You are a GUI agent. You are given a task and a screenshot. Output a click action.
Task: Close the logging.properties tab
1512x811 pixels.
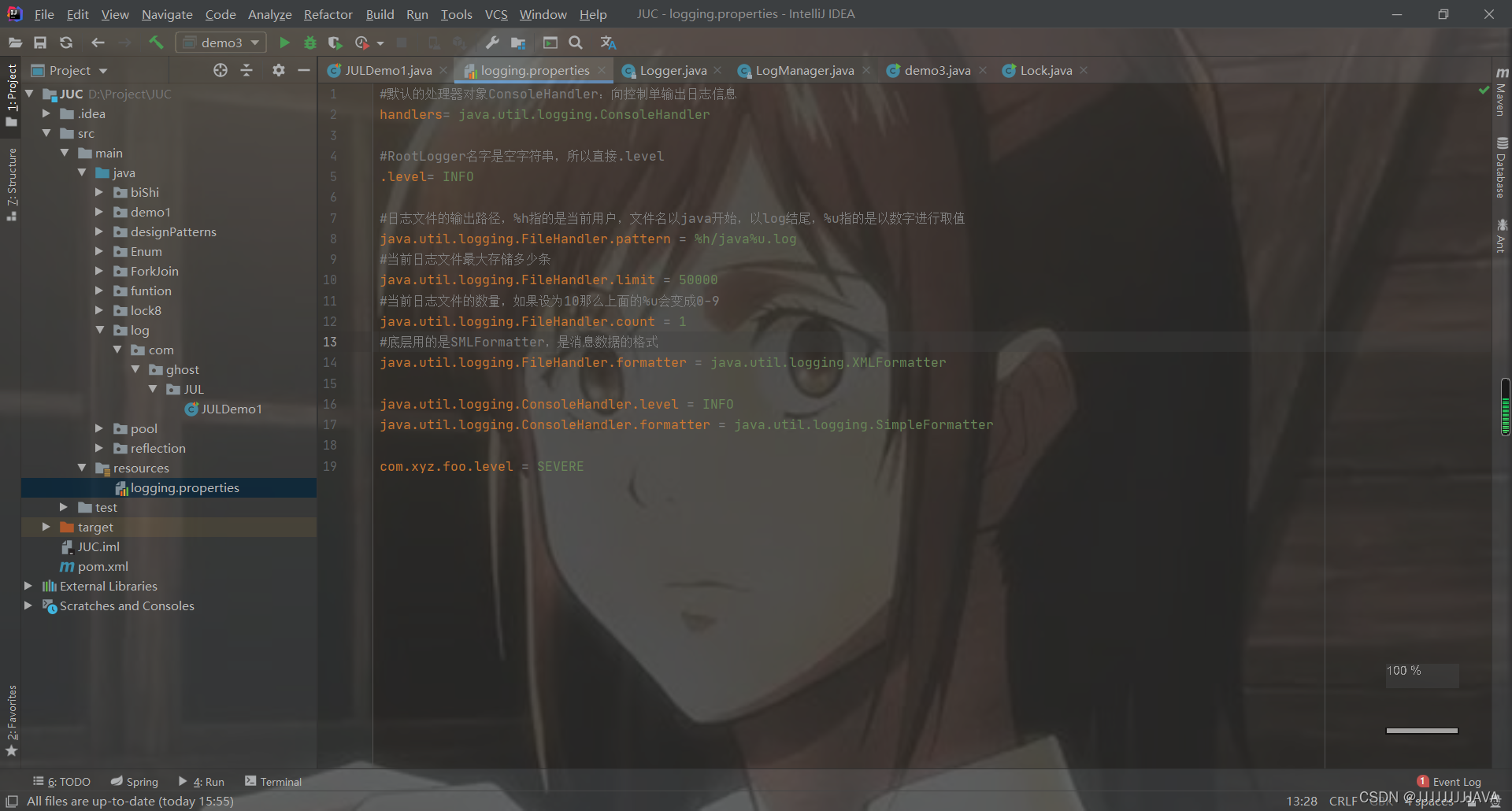pos(602,70)
